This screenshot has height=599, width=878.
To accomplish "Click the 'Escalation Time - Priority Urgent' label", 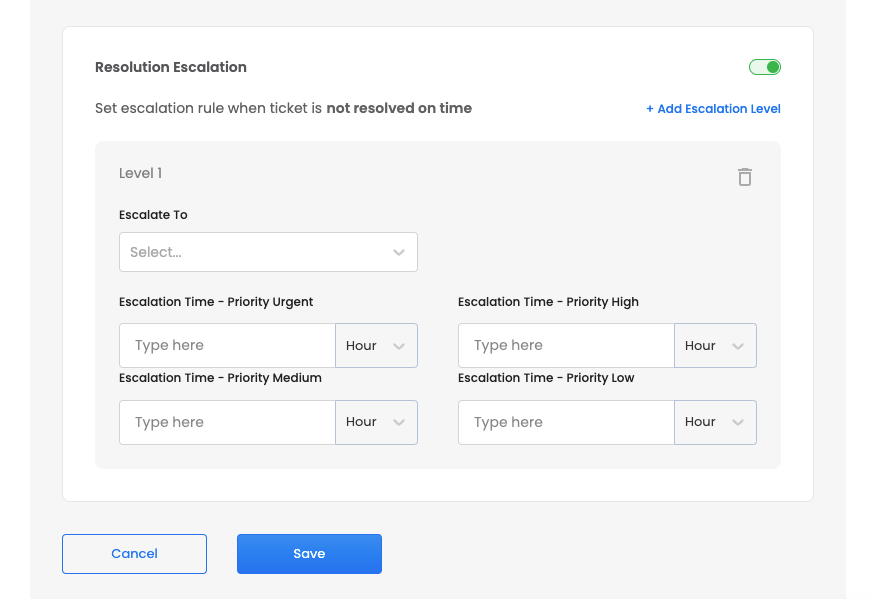I will tap(216, 302).
